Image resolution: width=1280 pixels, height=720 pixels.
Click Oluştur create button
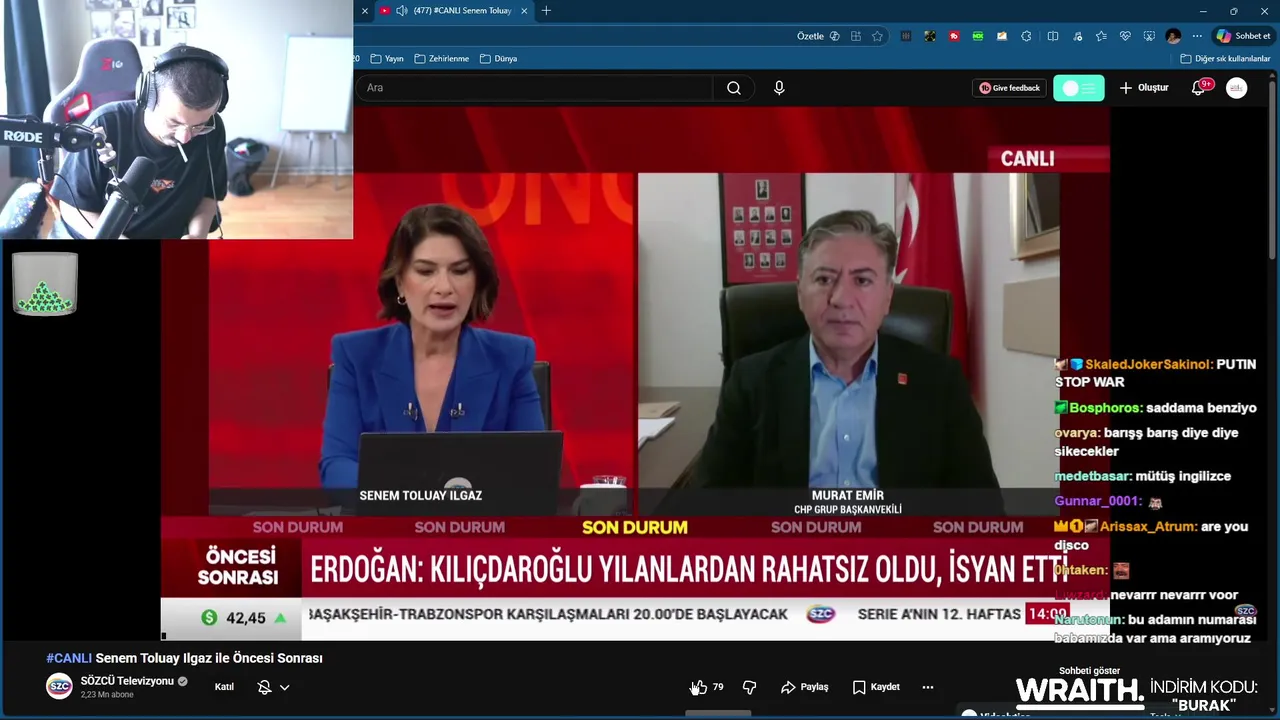(x=1143, y=88)
